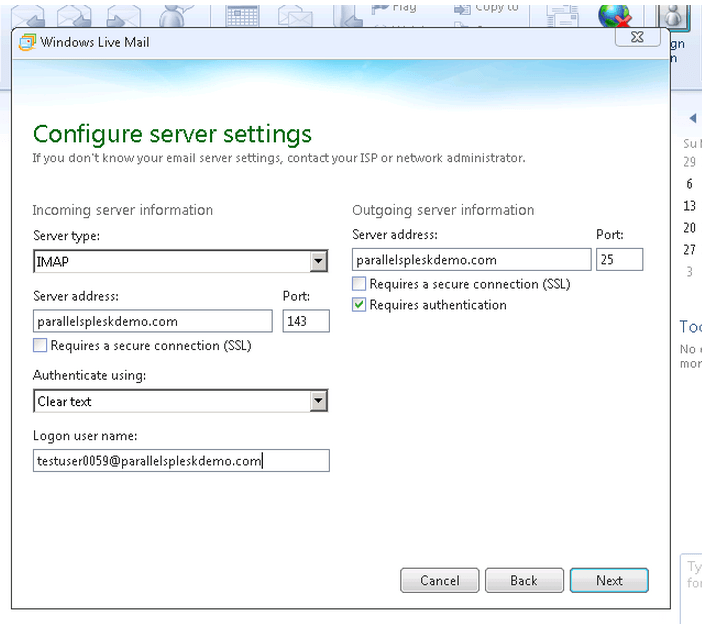Click Copy to in the background toolbar
Viewport: 702px width, 624px height.
(487, 8)
